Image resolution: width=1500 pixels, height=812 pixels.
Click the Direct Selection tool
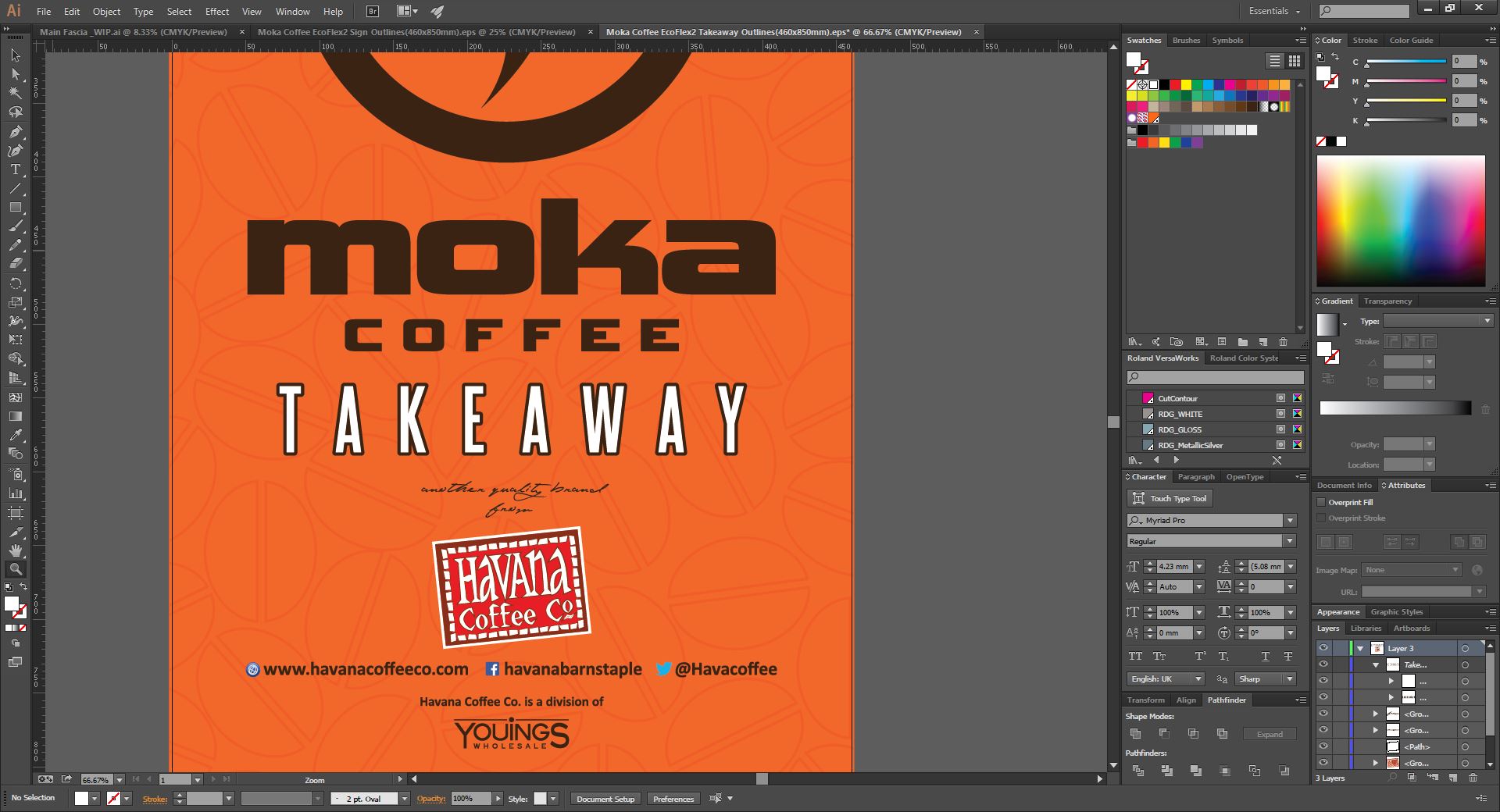[x=15, y=74]
